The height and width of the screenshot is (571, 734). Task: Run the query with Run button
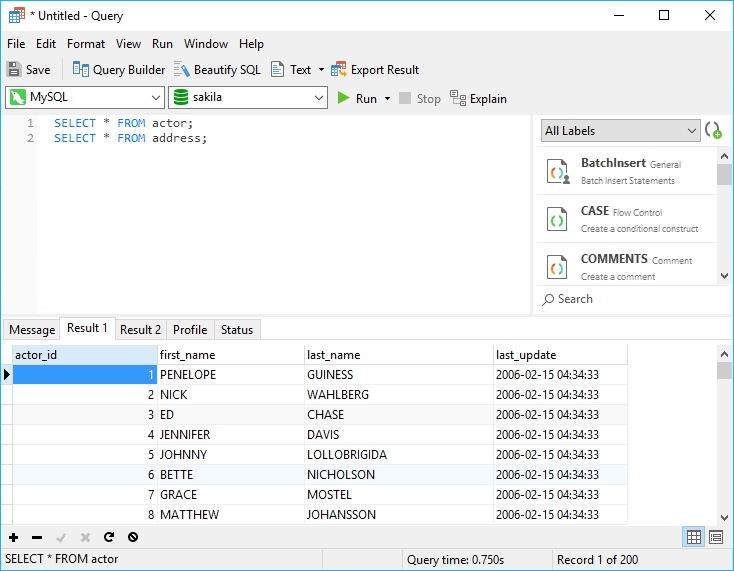357,98
